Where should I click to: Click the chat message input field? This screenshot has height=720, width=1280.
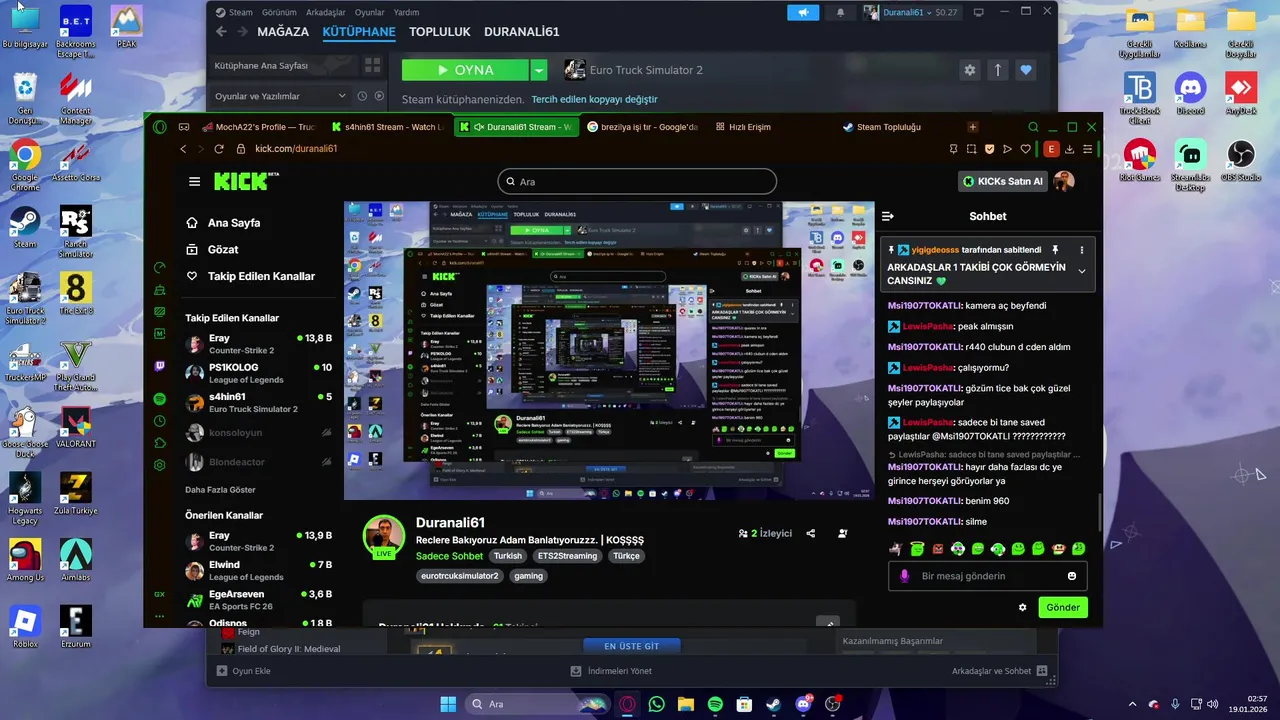(988, 576)
